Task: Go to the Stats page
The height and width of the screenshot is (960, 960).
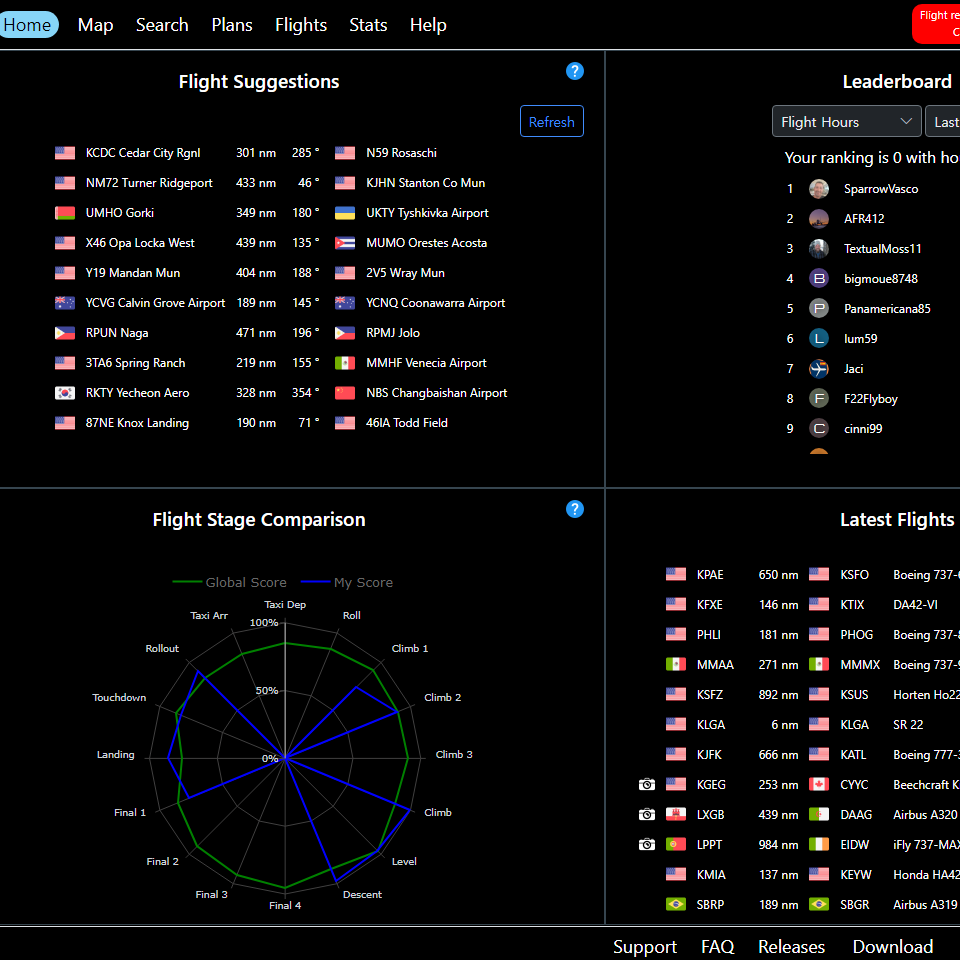Action: pyautogui.click(x=368, y=25)
